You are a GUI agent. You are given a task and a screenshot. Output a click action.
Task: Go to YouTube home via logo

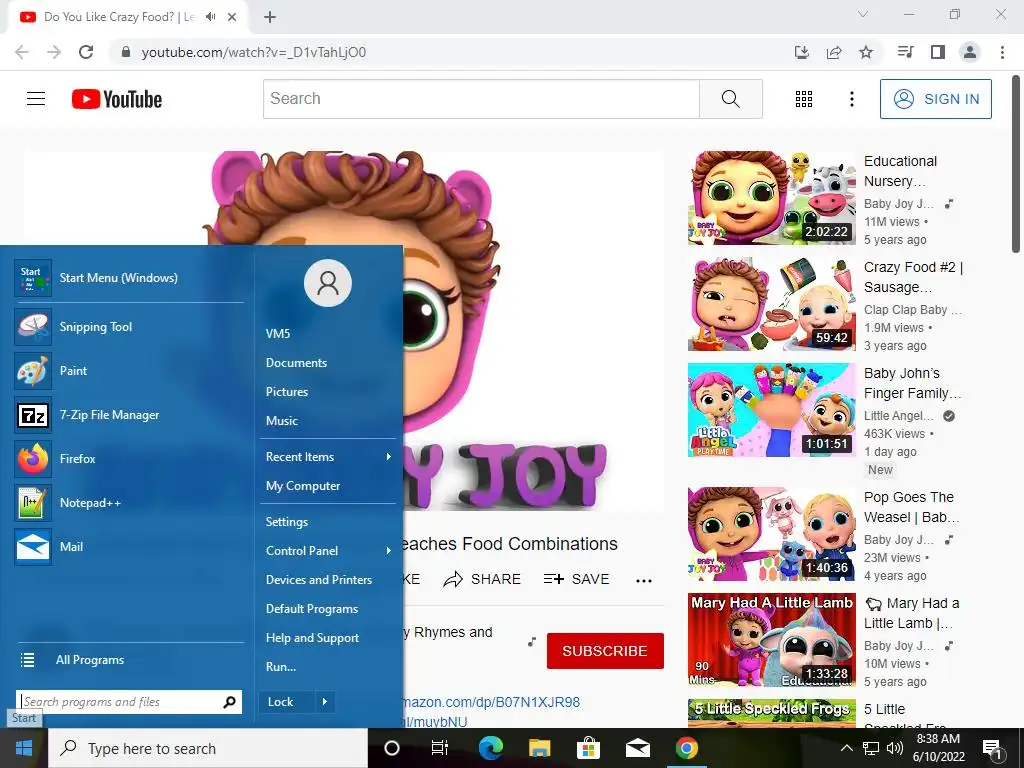[117, 99]
